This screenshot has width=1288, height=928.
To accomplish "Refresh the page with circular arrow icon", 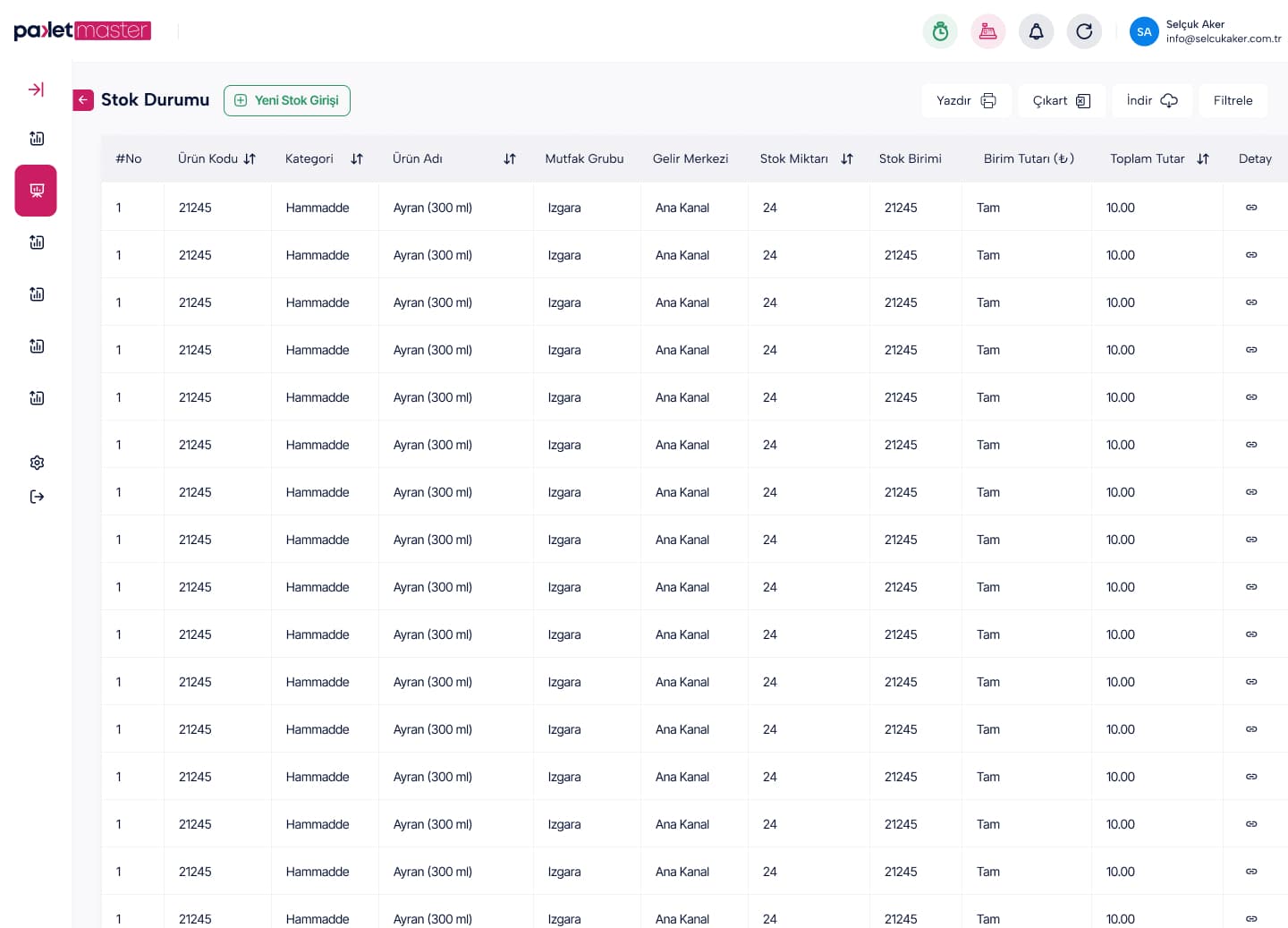I will pyautogui.click(x=1084, y=31).
